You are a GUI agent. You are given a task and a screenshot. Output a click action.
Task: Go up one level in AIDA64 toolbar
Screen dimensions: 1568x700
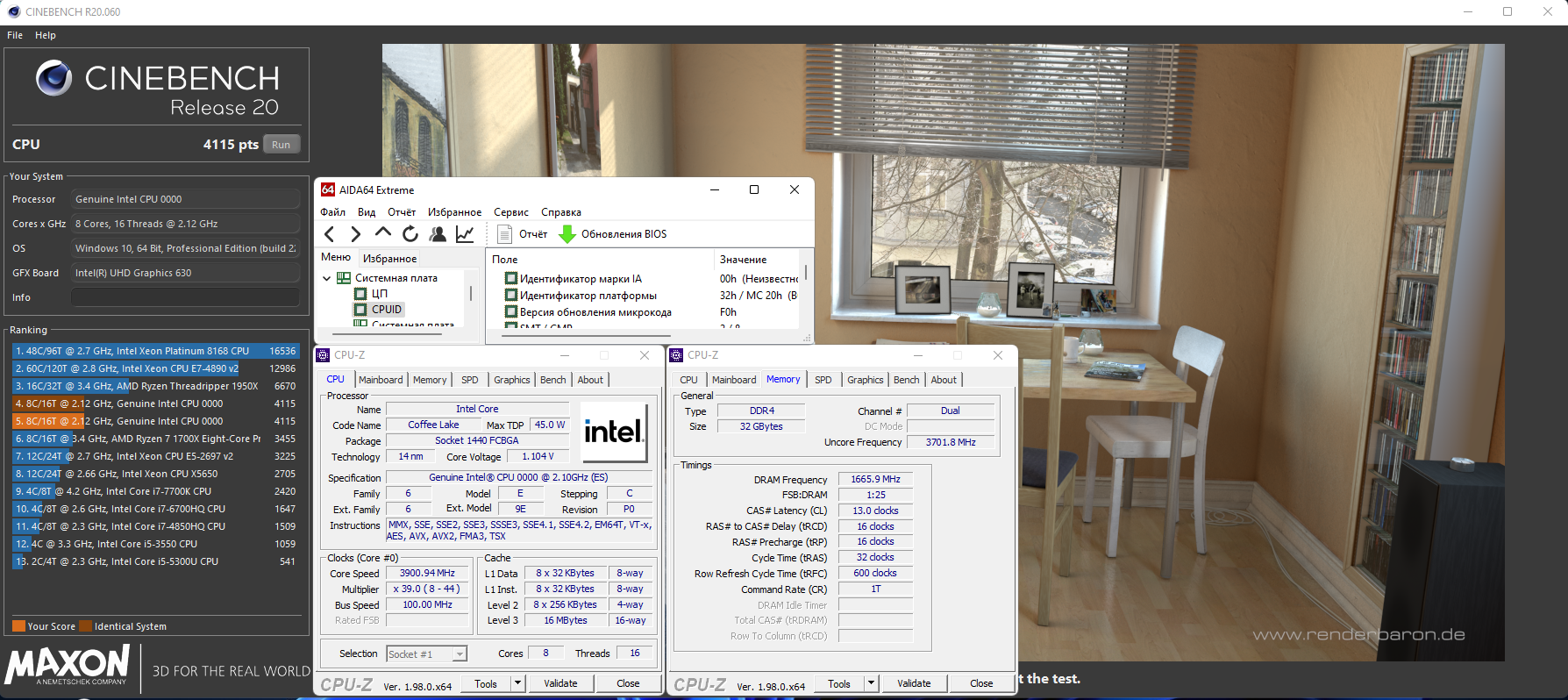pyautogui.click(x=382, y=233)
